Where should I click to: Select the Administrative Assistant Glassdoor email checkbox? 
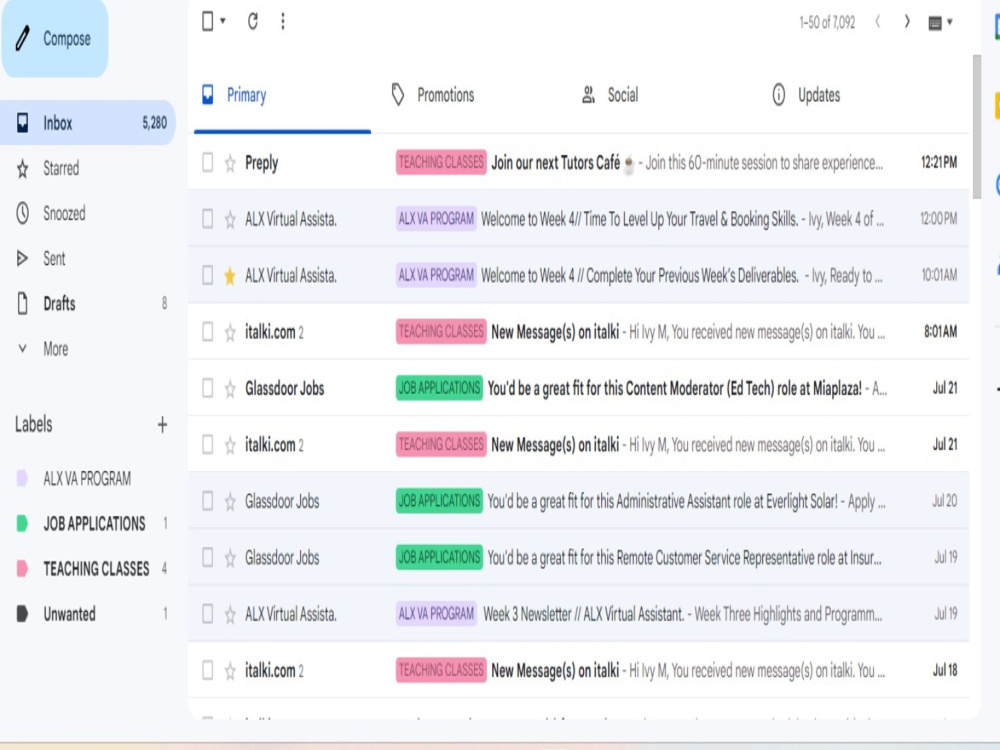coord(208,501)
